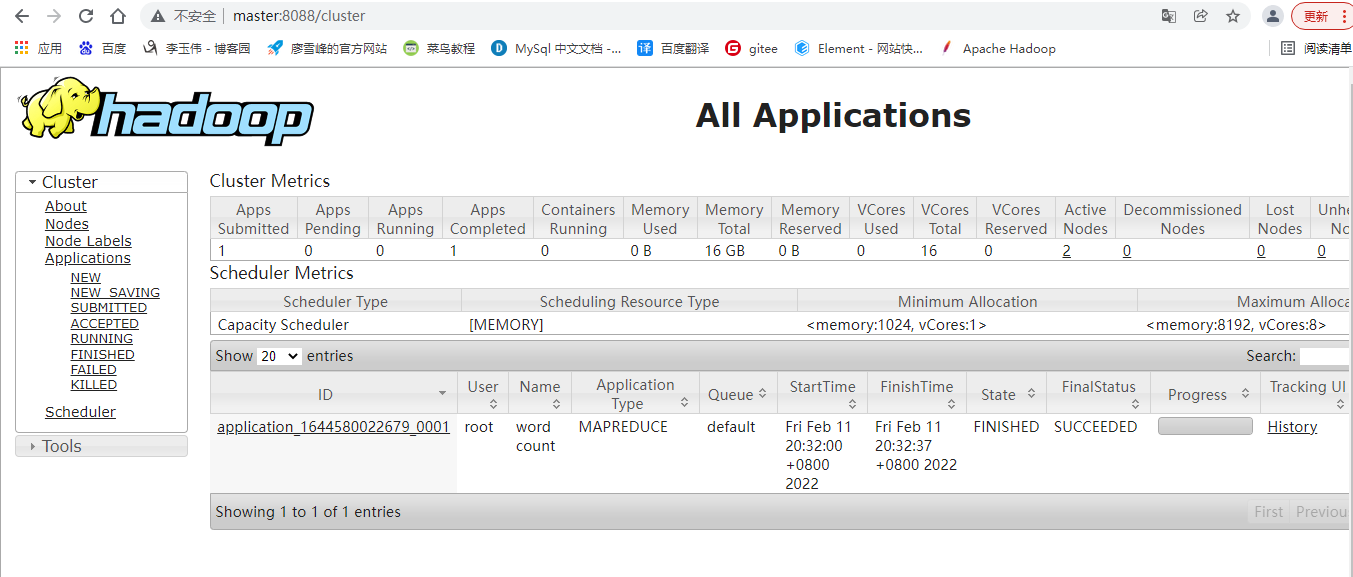The width and height of the screenshot is (1353, 577).
Task: Sort table by Queue column
Action: 738,394
